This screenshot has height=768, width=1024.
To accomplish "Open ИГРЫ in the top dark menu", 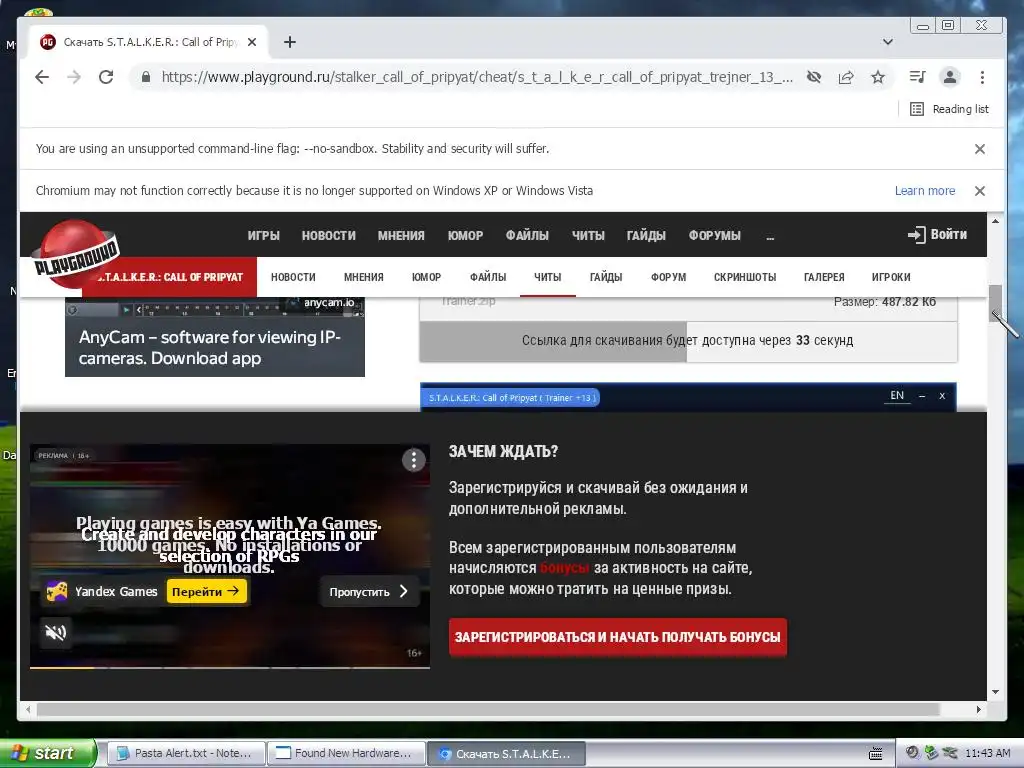I will (264, 235).
